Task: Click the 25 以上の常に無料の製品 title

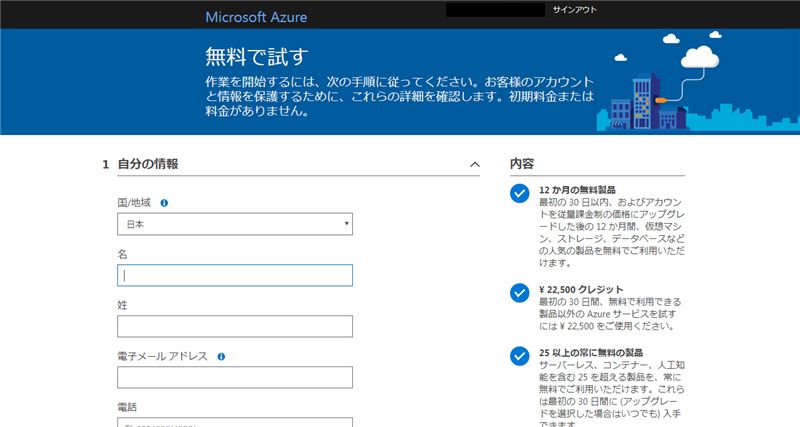Action: tap(591, 353)
